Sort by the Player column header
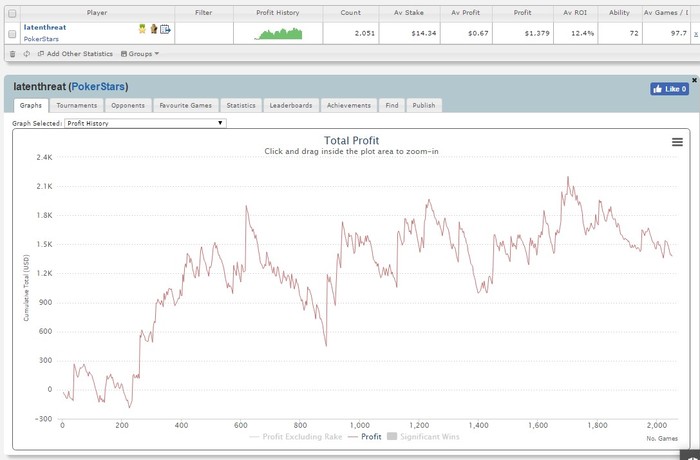700x460 pixels. tap(97, 13)
